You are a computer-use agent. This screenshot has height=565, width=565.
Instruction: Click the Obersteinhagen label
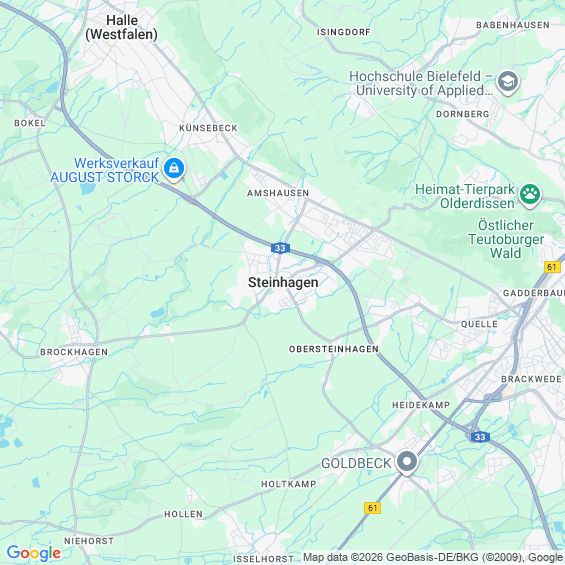334,349
